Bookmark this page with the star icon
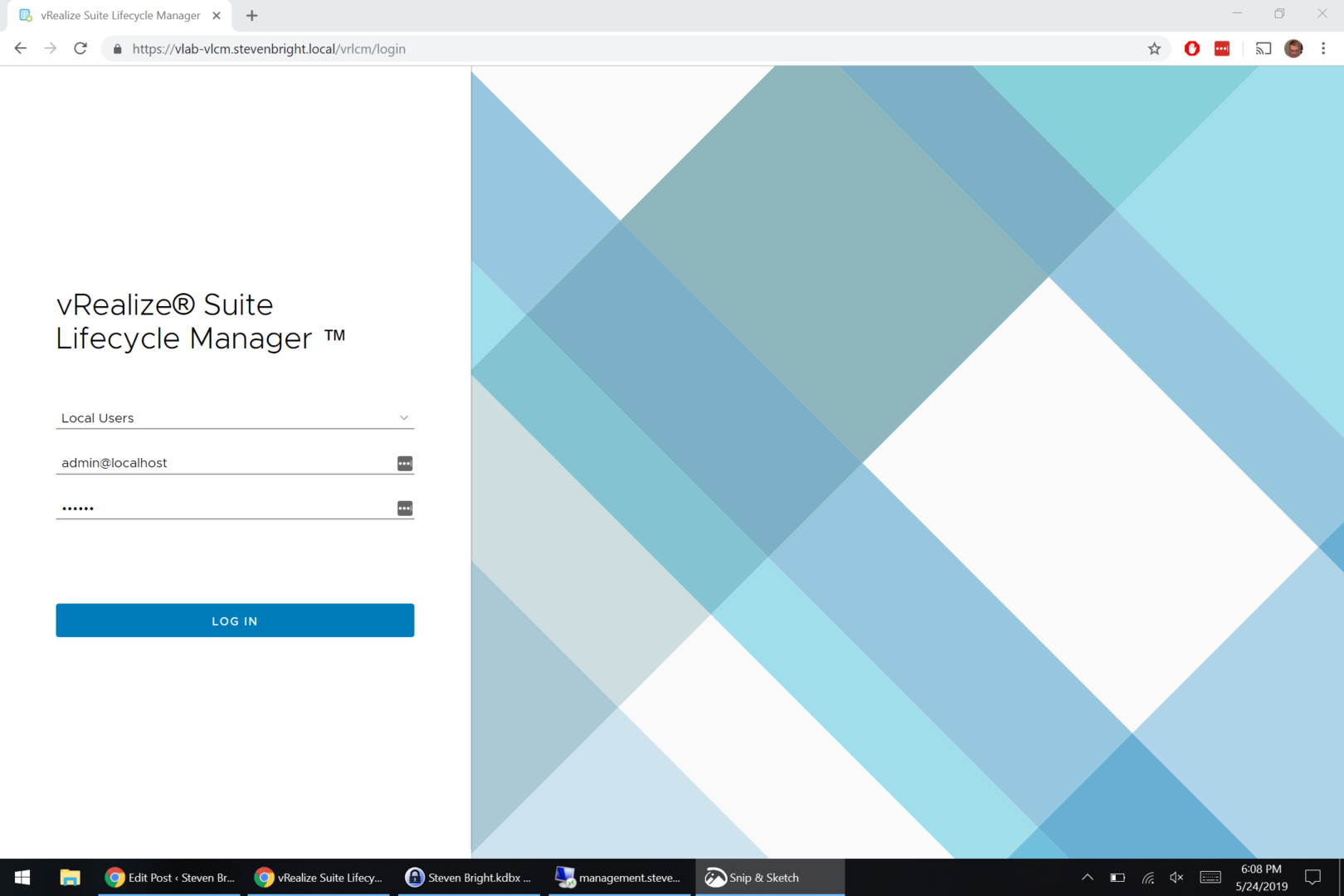This screenshot has width=1344, height=896. tap(1154, 49)
